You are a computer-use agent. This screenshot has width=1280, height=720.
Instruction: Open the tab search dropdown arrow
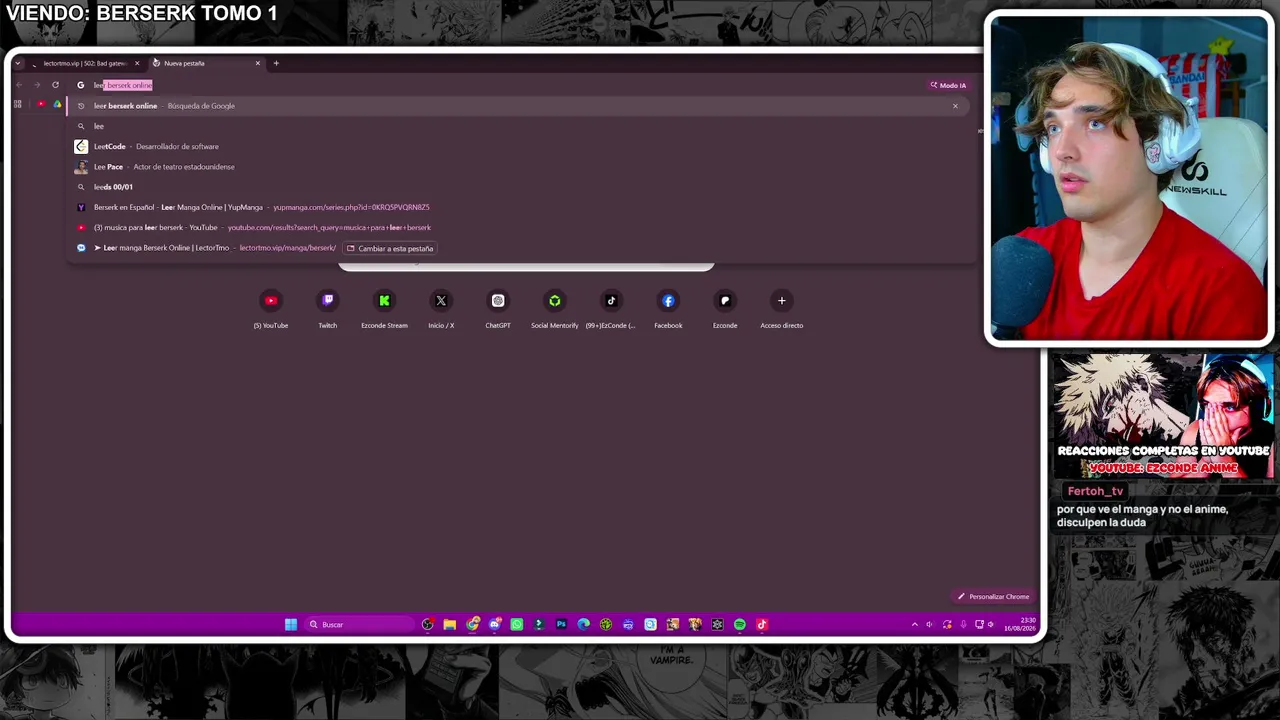point(18,63)
